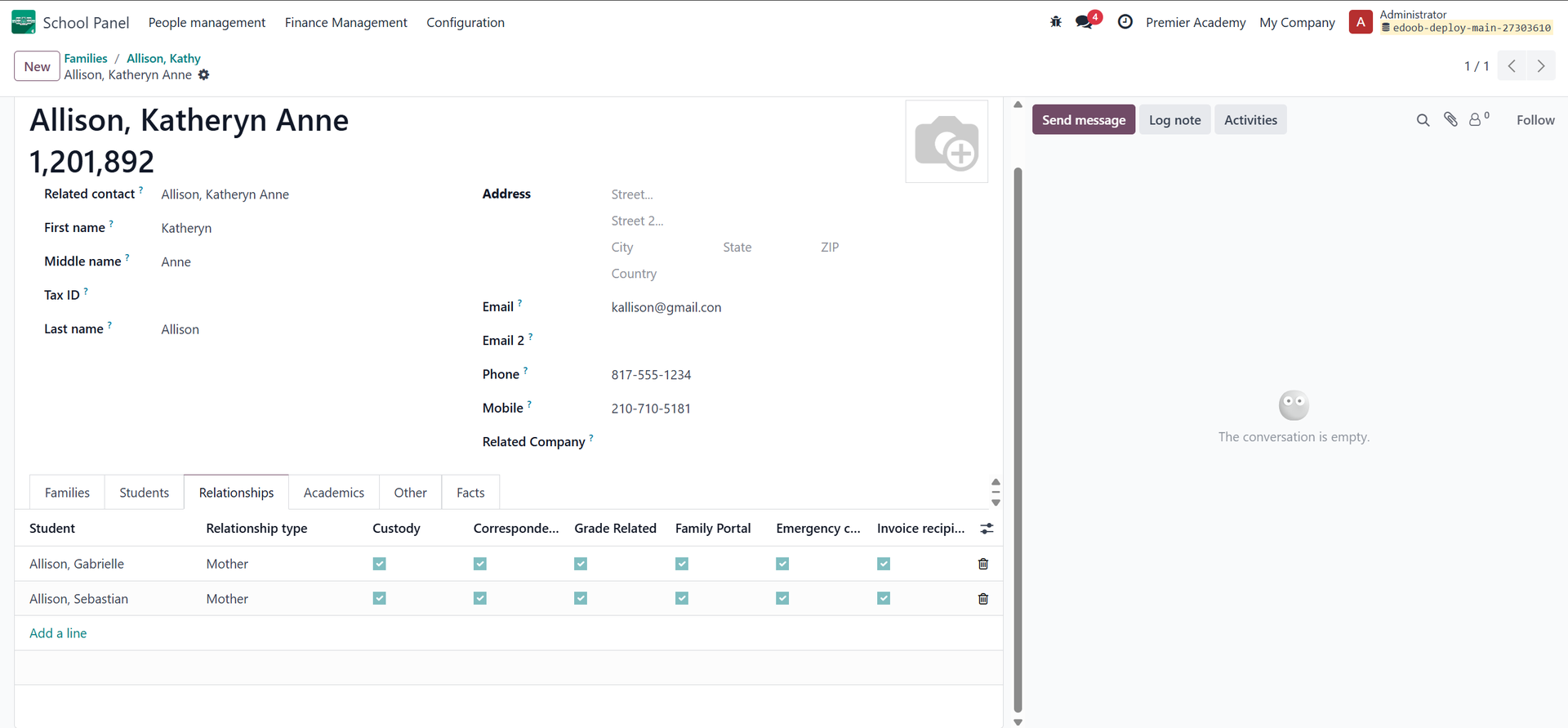Search messages with the magnifier icon
Viewport: 1568px width, 728px height.
click(x=1423, y=120)
